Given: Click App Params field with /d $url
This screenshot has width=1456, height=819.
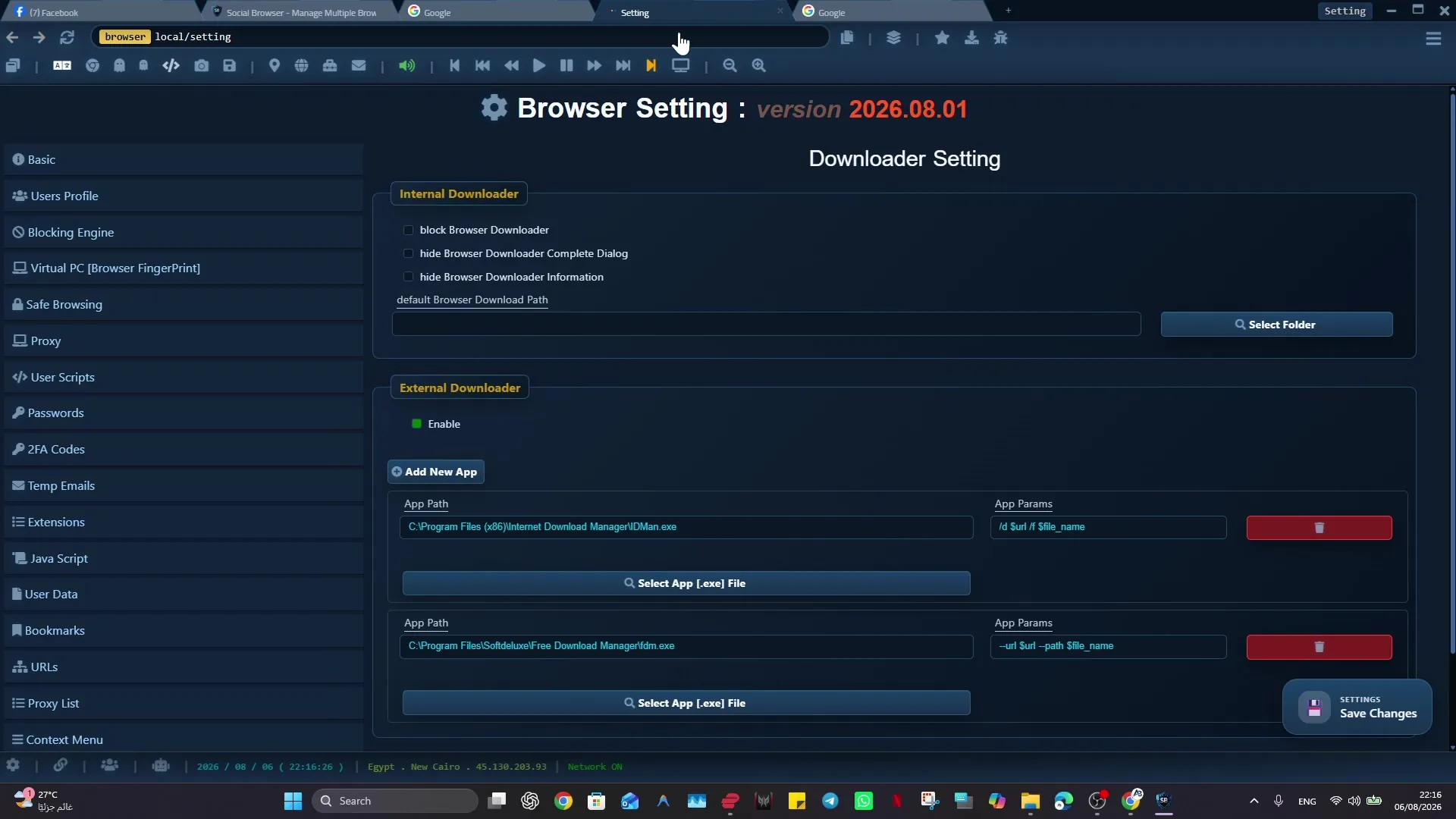Looking at the screenshot, I should click(x=1108, y=527).
